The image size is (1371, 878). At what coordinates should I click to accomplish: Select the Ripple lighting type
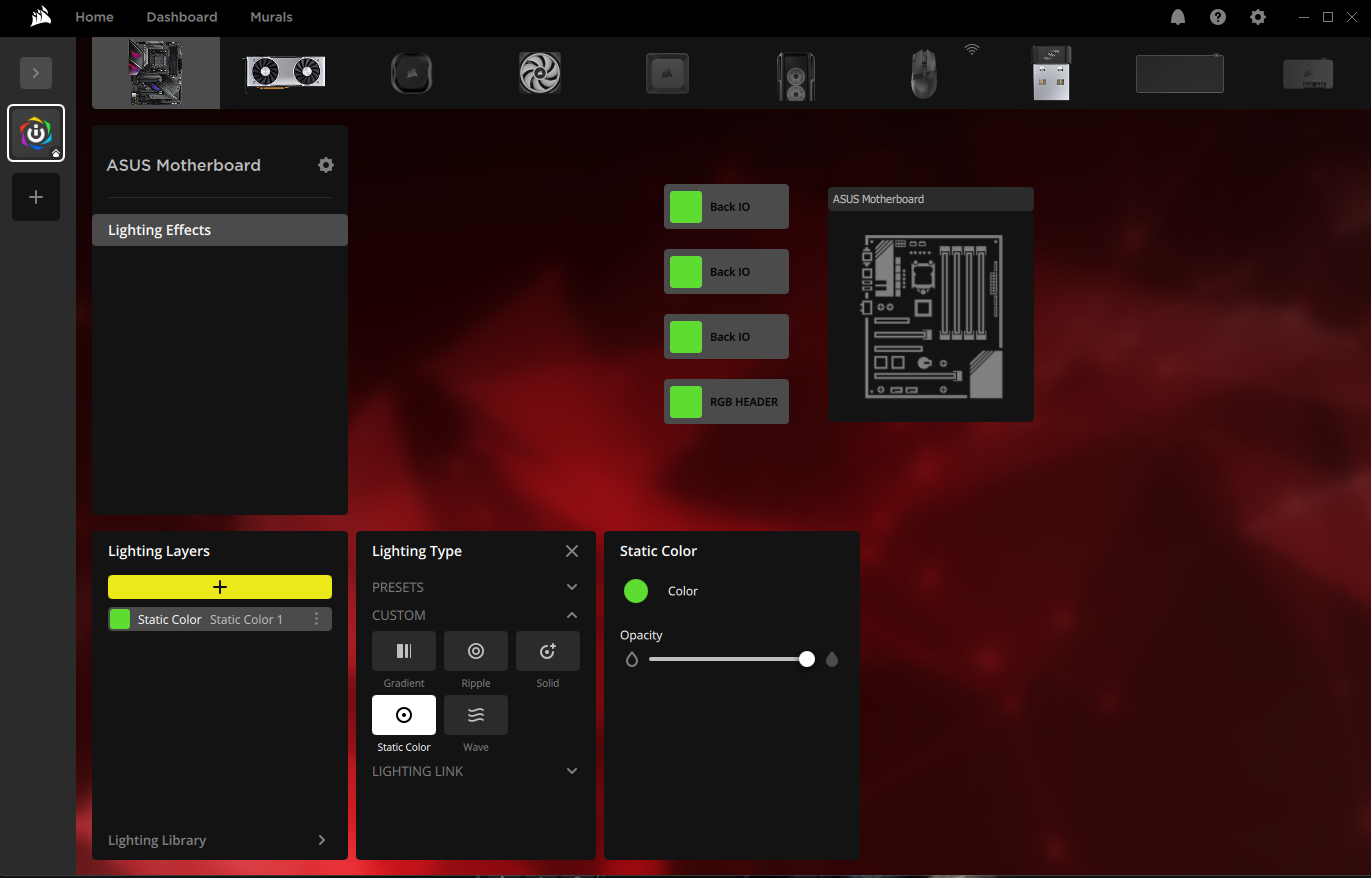[475, 651]
